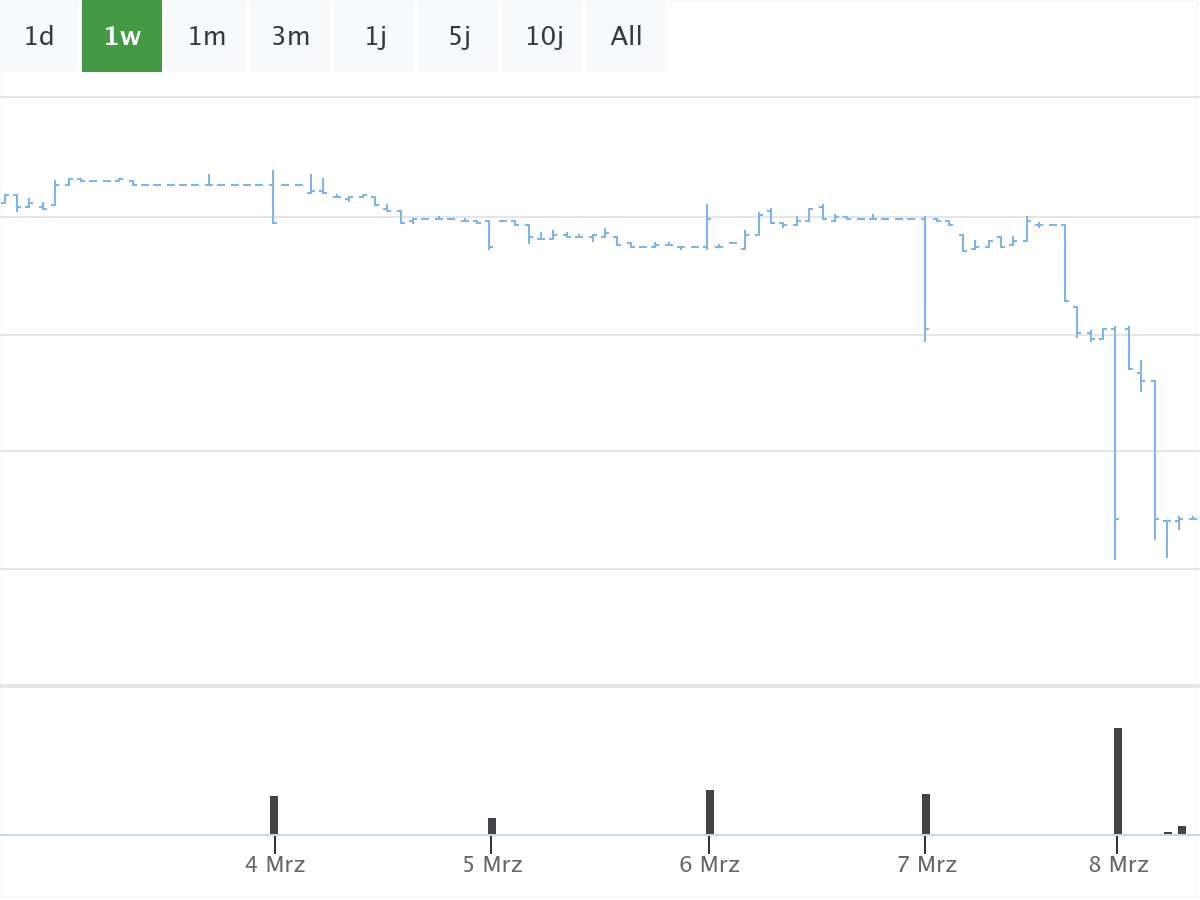1200x900 pixels.
Task: Click the tallest volume bar above 8 Mrz
Action: (1117, 780)
